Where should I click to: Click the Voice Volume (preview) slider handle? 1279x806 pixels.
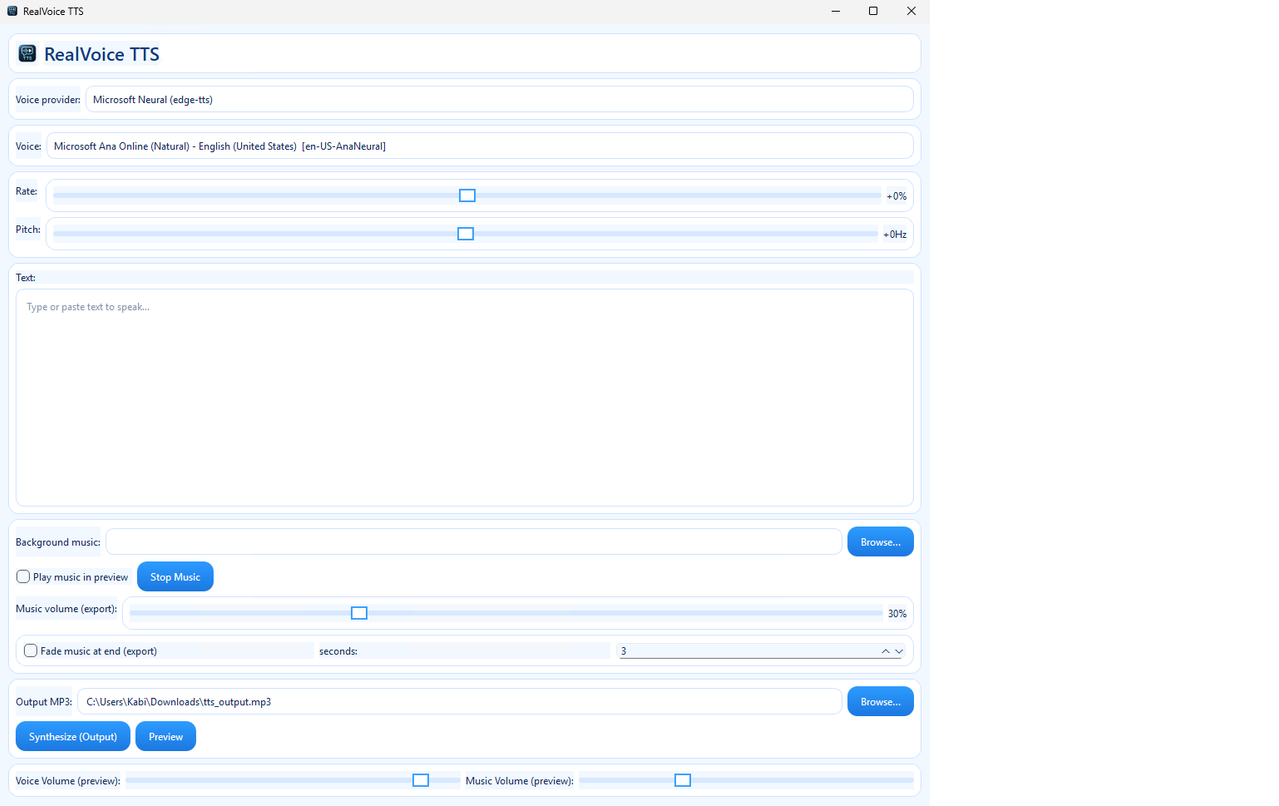[421, 780]
